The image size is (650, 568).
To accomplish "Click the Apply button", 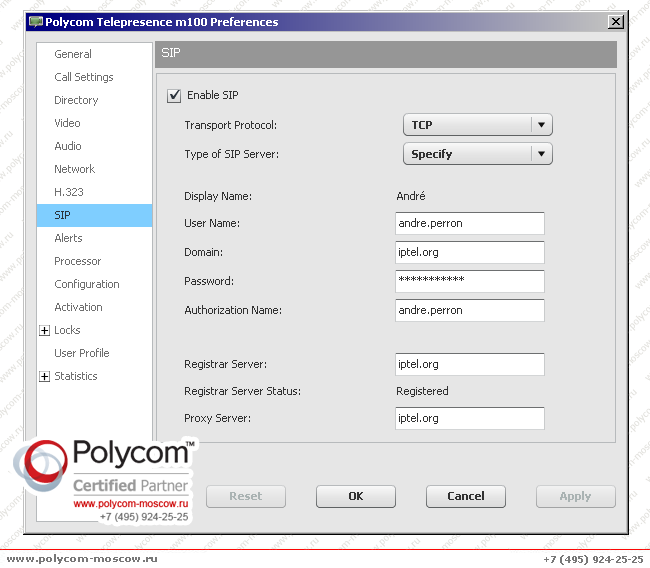I will pos(575,497).
